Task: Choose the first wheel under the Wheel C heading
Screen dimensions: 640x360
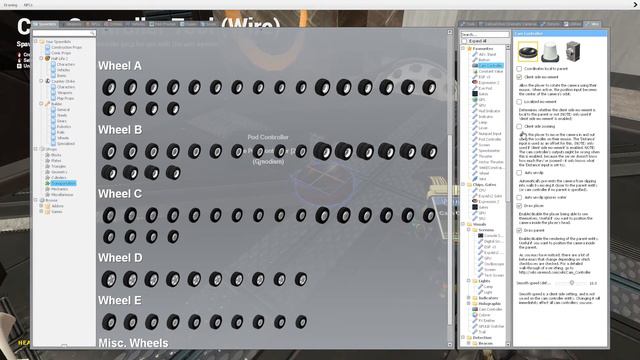Action: [109, 216]
